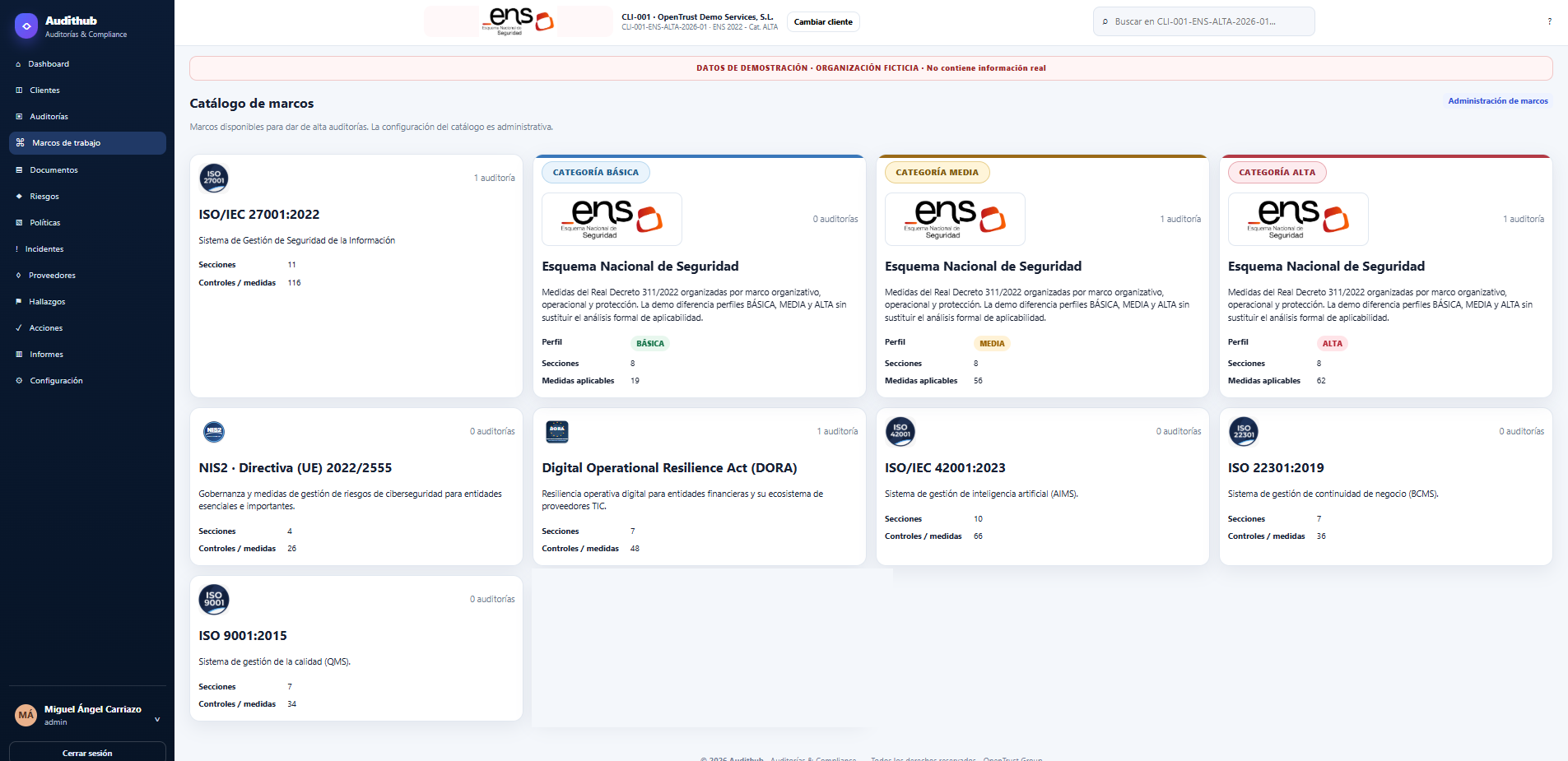Click the help question mark icon
The width and height of the screenshot is (1568, 761).
pyautogui.click(x=1549, y=21)
